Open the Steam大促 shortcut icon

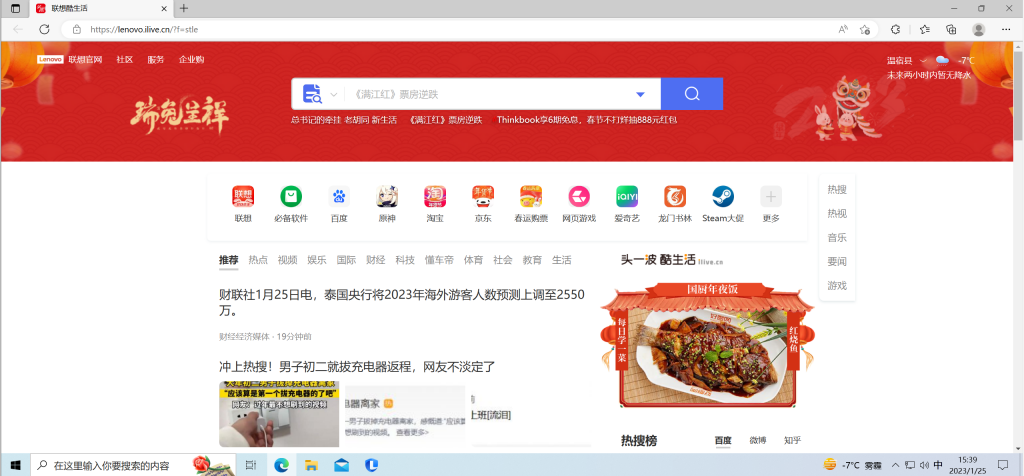[x=723, y=197]
